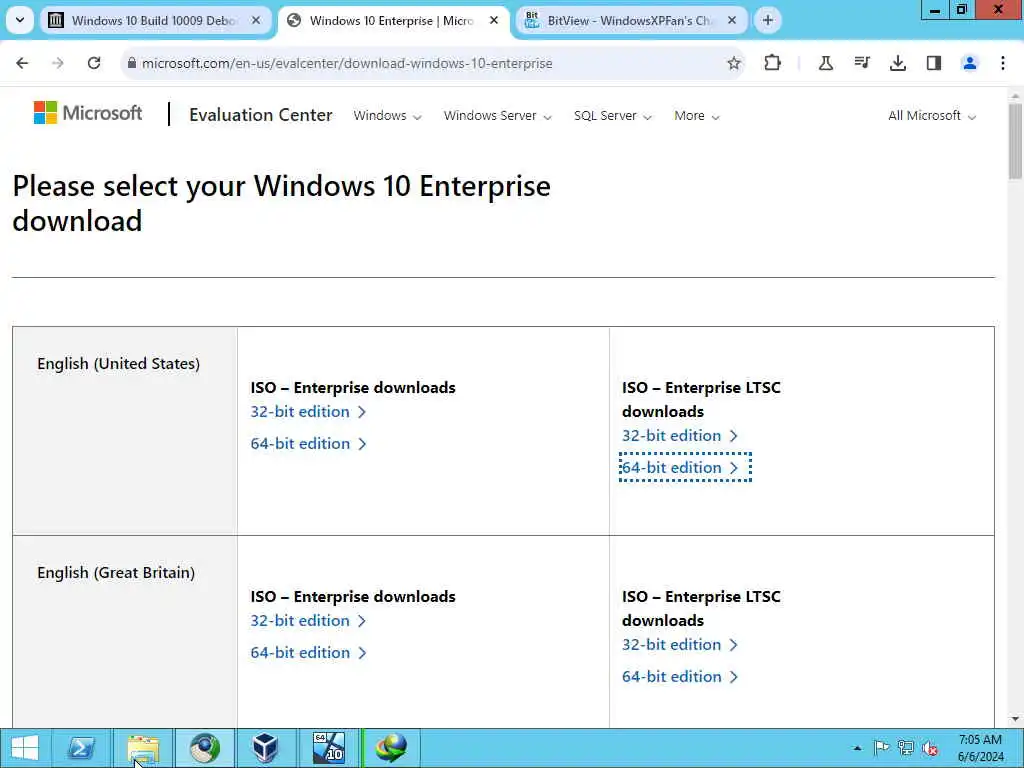Open Chrome three-dot menu
1024x768 pixels.
pos(1003,63)
